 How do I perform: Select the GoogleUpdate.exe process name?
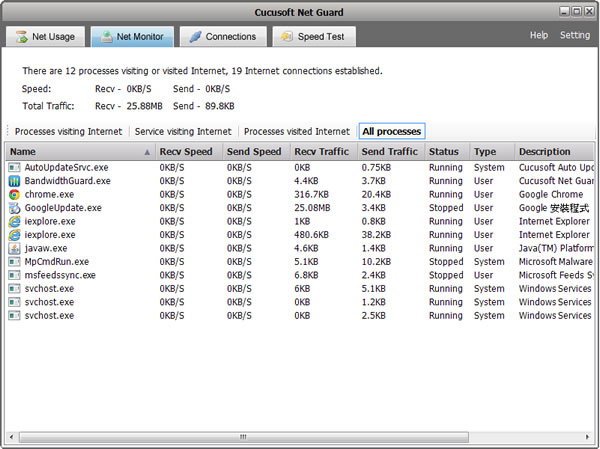coord(63,208)
